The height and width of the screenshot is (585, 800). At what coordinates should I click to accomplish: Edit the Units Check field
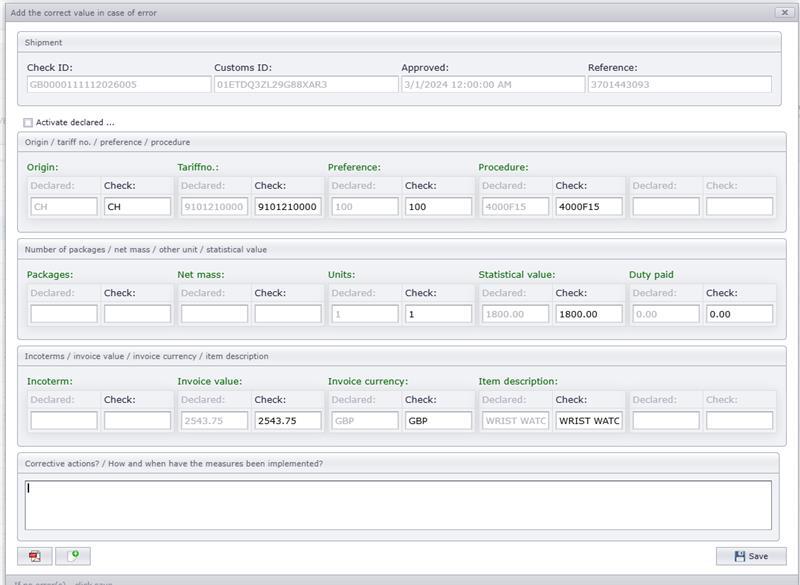[x=438, y=314]
